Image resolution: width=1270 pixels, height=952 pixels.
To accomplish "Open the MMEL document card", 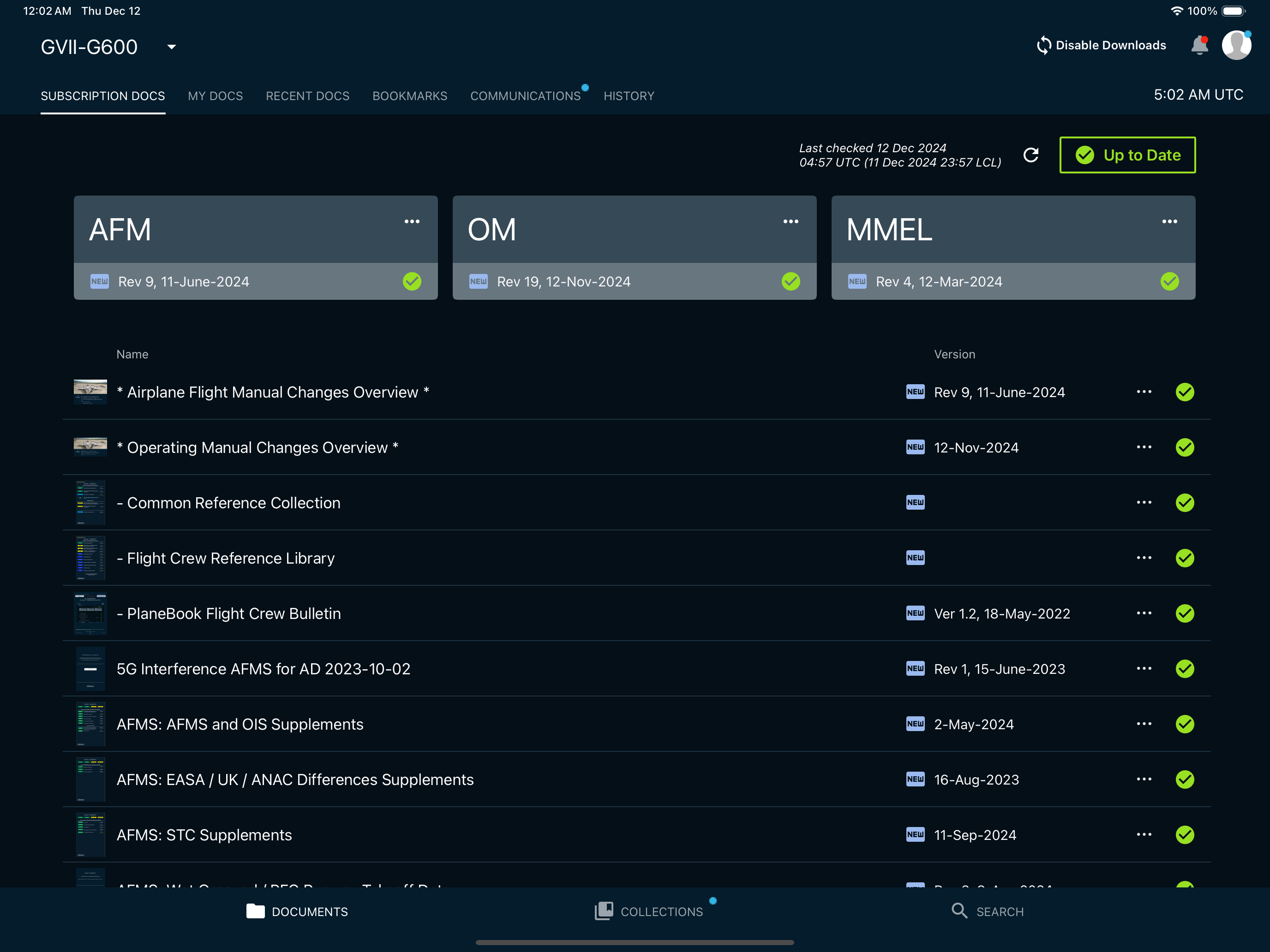I will coord(1013,247).
